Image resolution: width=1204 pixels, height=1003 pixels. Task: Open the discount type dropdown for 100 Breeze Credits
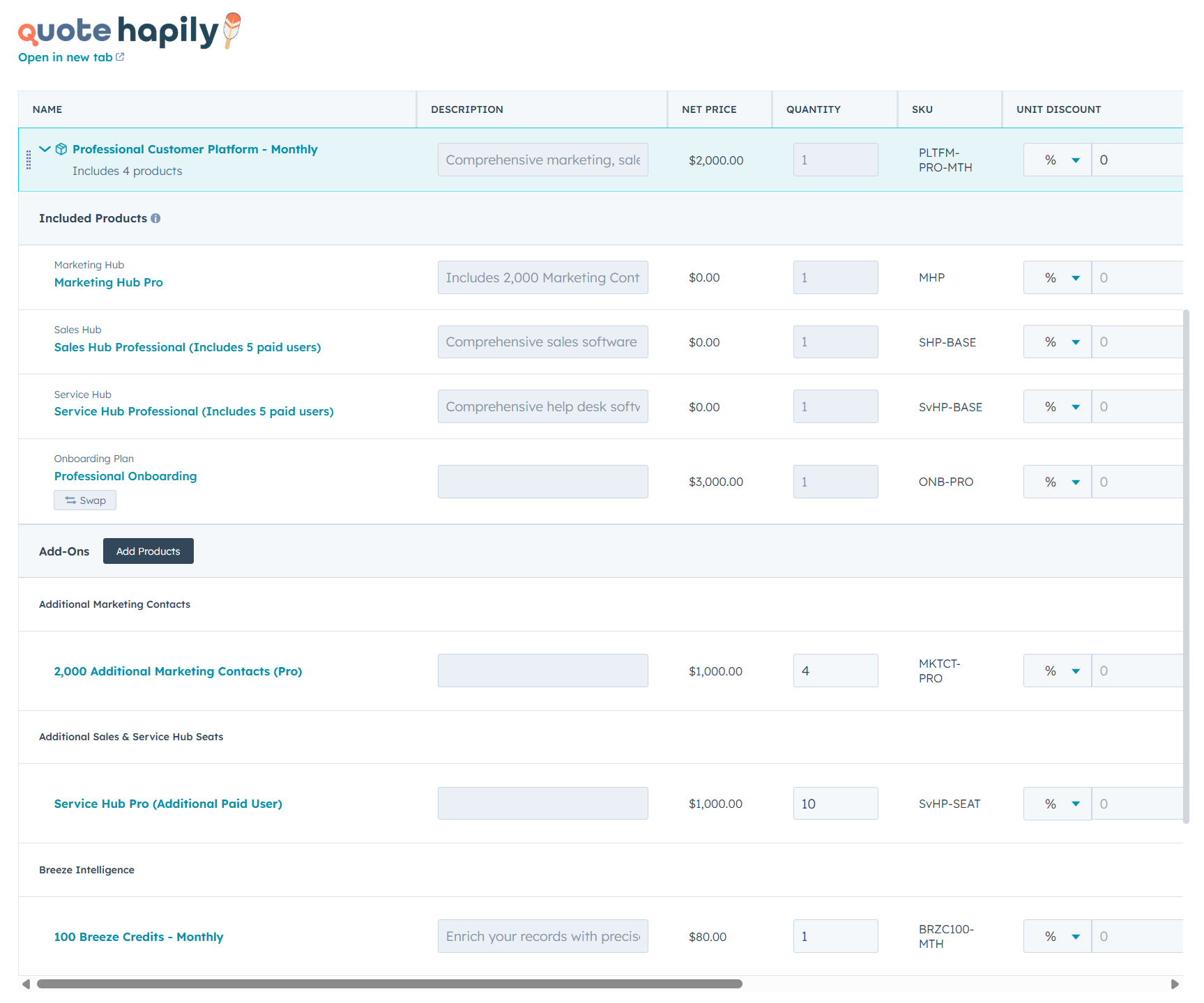click(1058, 936)
